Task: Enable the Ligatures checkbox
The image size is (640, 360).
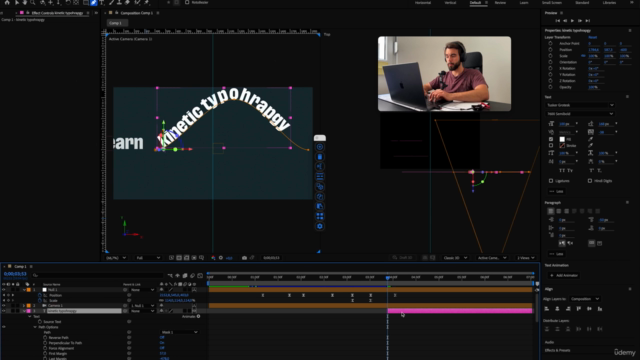Action: pos(551,180)
